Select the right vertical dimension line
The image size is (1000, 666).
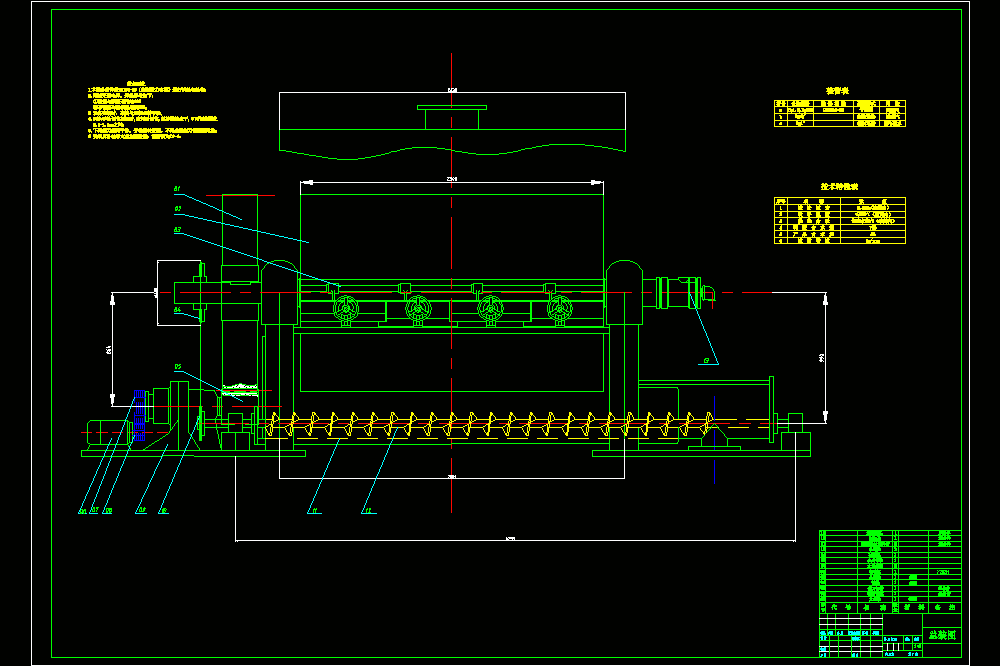tap(825, 357)
